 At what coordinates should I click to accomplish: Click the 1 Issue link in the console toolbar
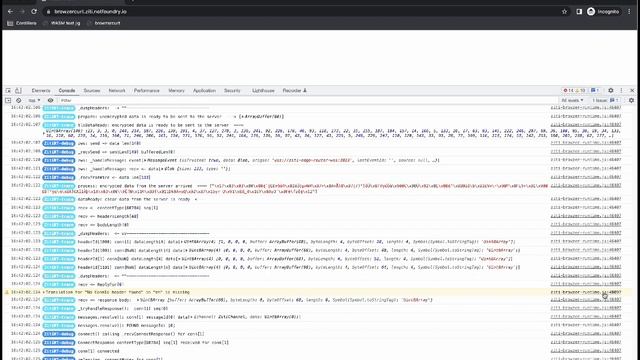coord(606,100)
